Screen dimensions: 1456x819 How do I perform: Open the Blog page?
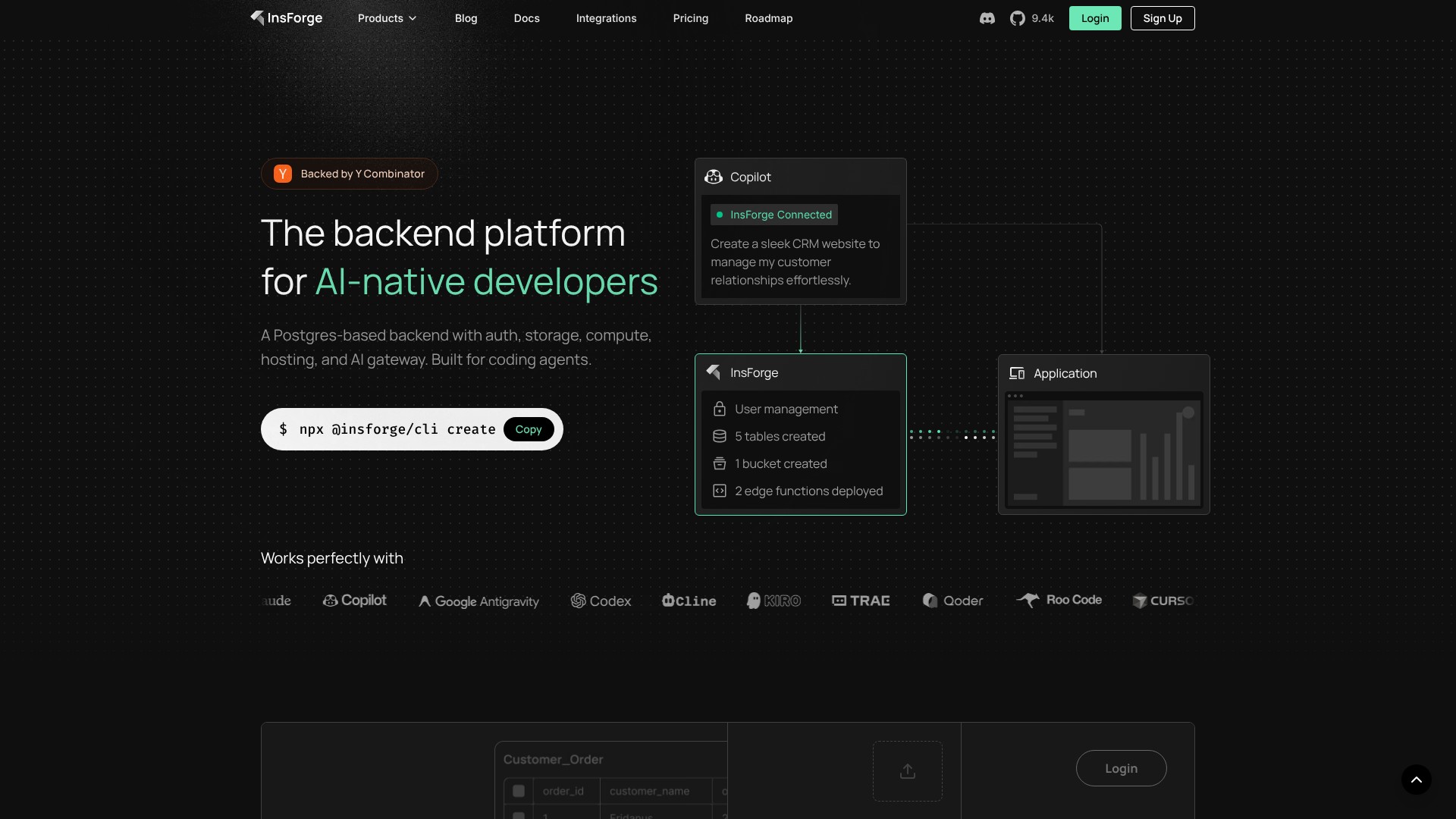click(466, 18)
